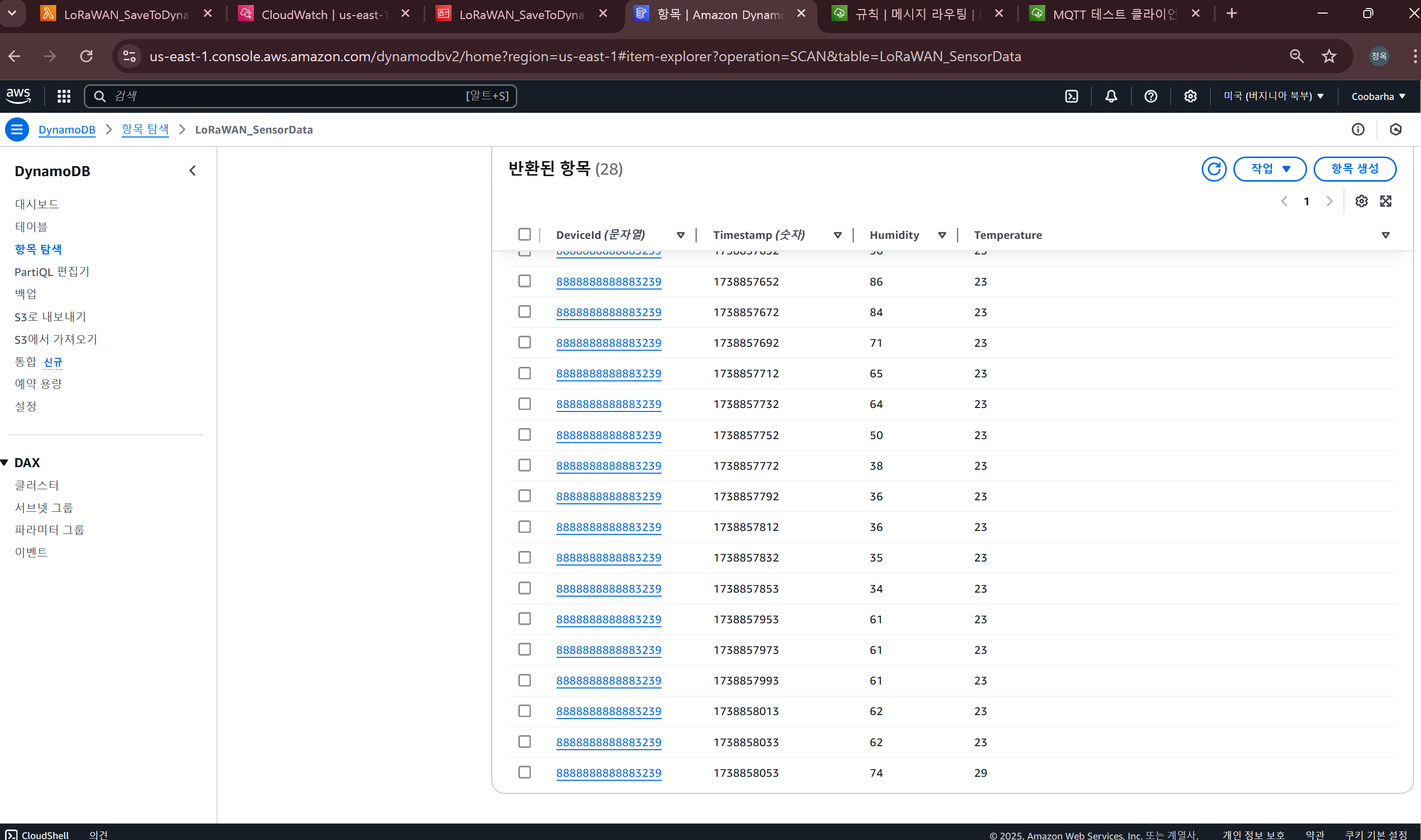This screenshot has height=840, width=1421.
Task: Check the row with timestamp 1738858053
Action: pos(525,772)
